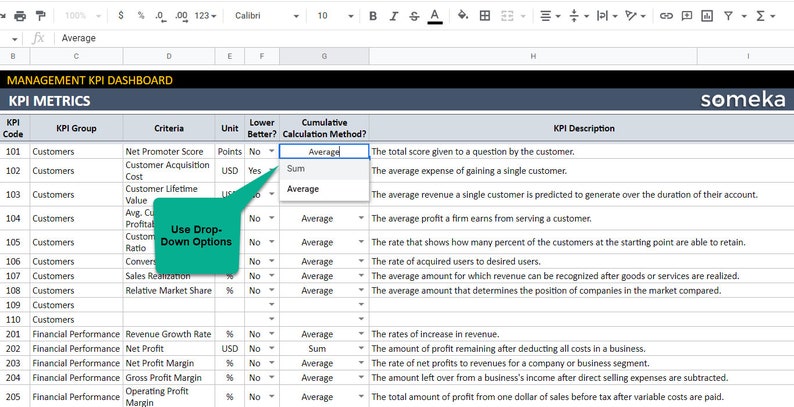Click the Relative Market Share cell
Viewport: 794px width, 407px height.
click(169, 291)
